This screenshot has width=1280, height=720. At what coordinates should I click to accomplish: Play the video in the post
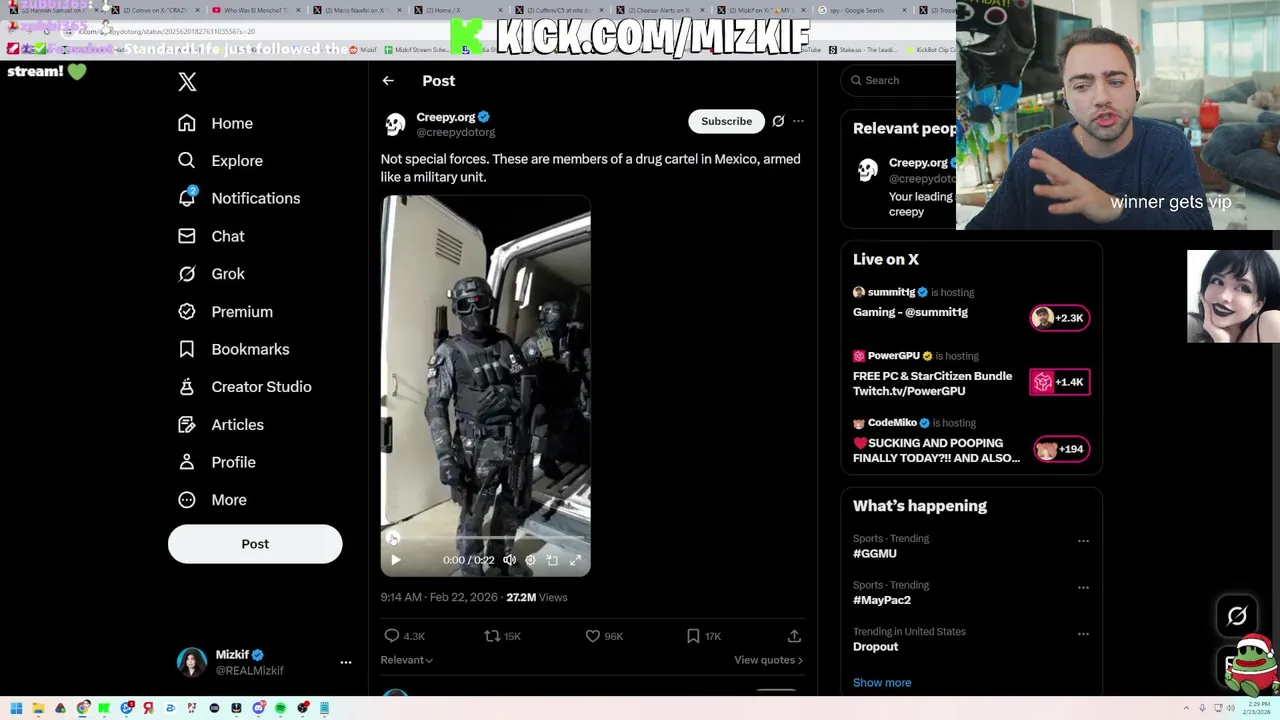396,560
